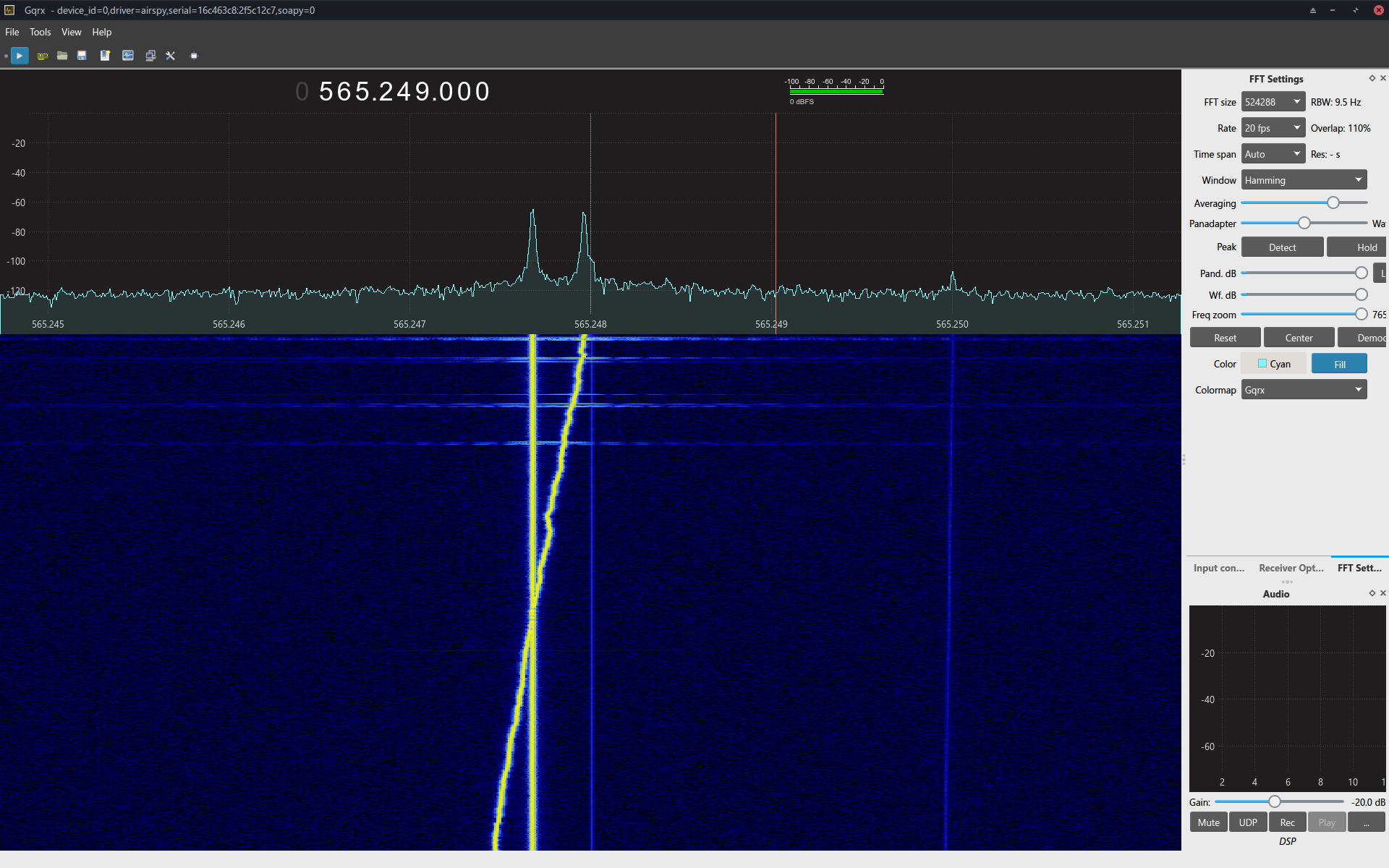The height and width of the screenshot is (868, 1389).
Task: Click the frequency display readout
Action: tap(404, 92)
